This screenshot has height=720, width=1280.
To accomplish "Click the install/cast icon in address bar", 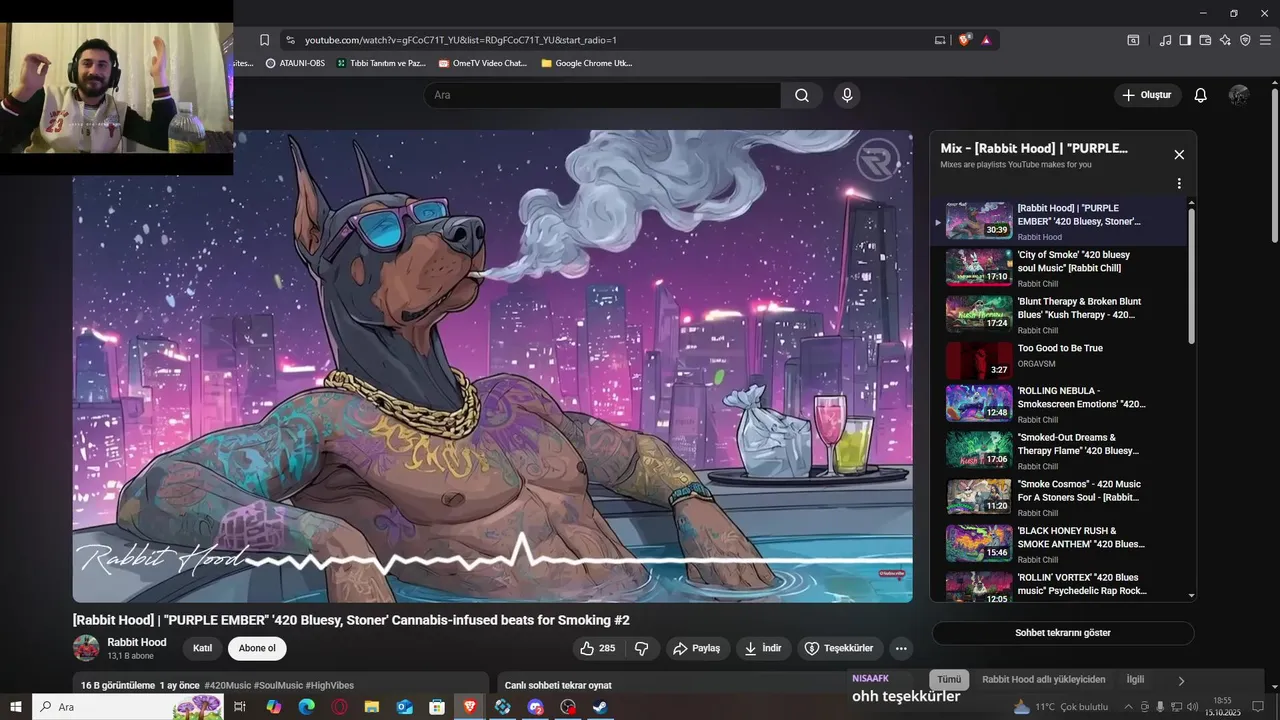I will 940,40.
